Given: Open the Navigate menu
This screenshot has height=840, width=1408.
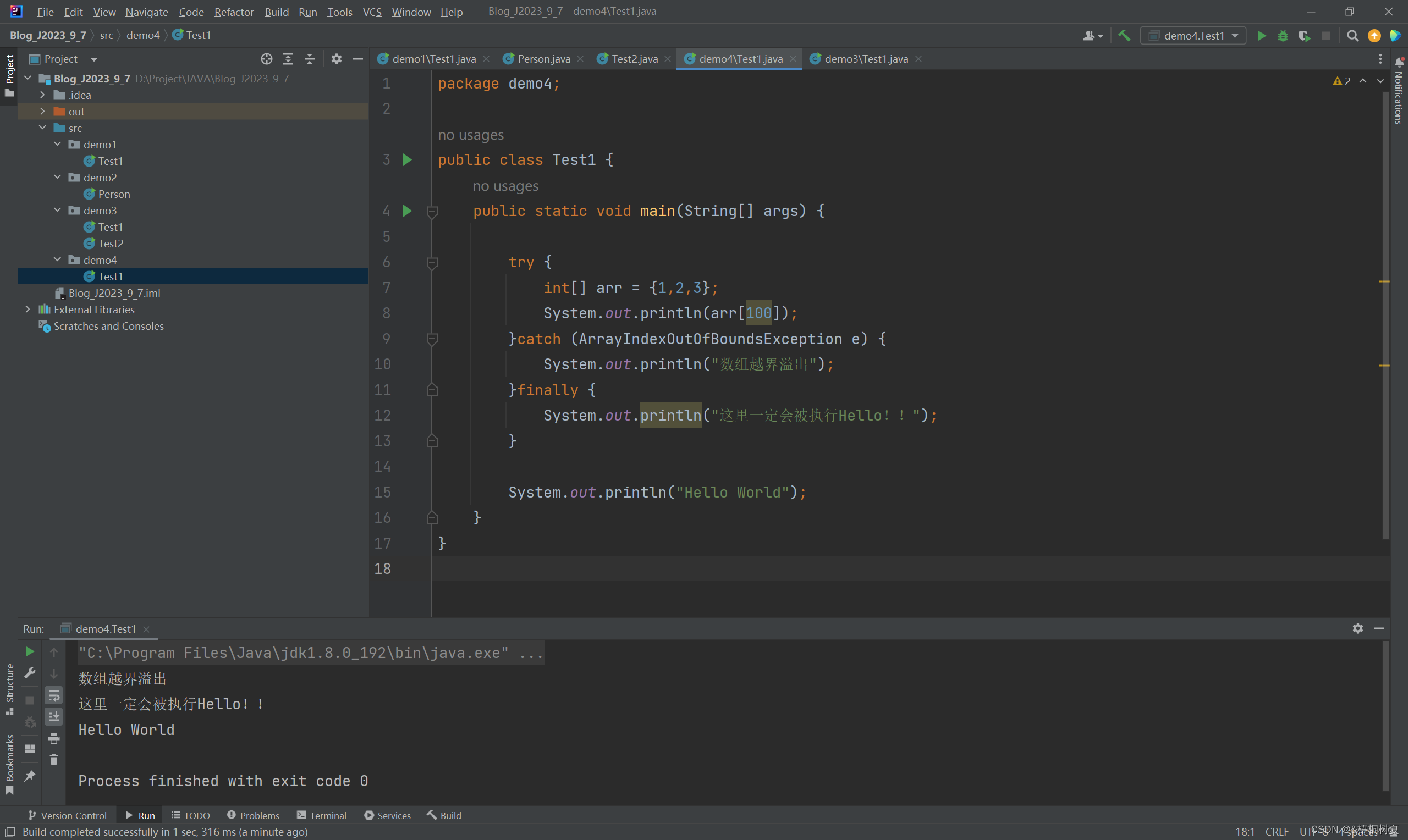Looking at the screenshot, I should click(147, 12).
